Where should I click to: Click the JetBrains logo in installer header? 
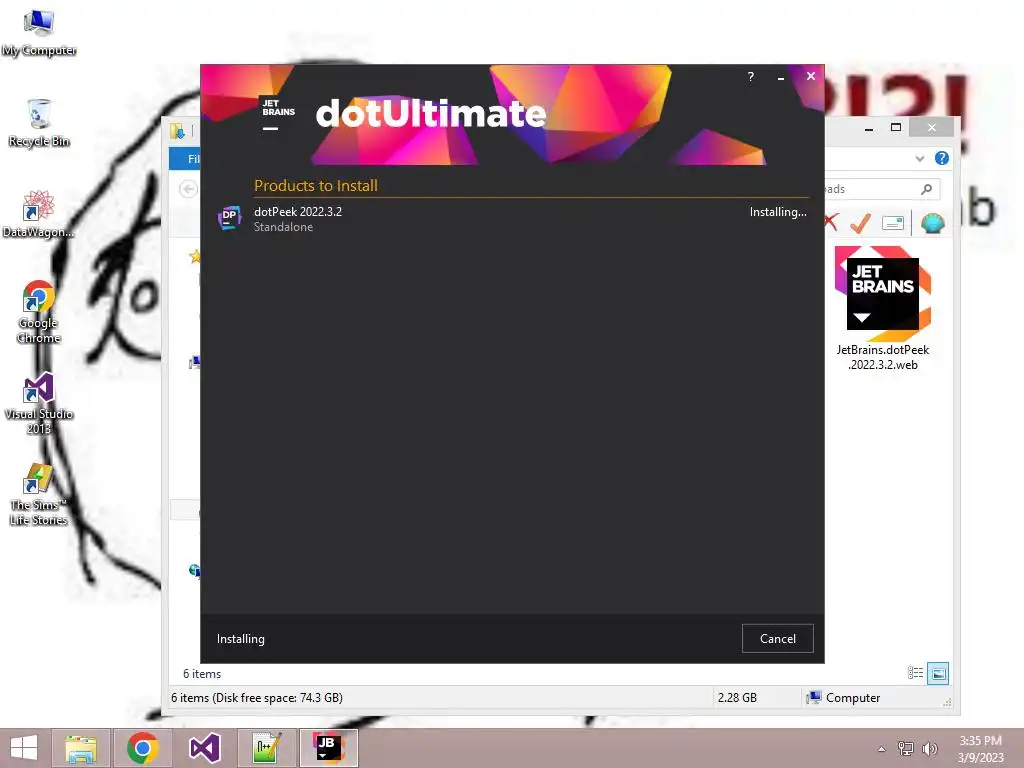[x=278, y=114]
